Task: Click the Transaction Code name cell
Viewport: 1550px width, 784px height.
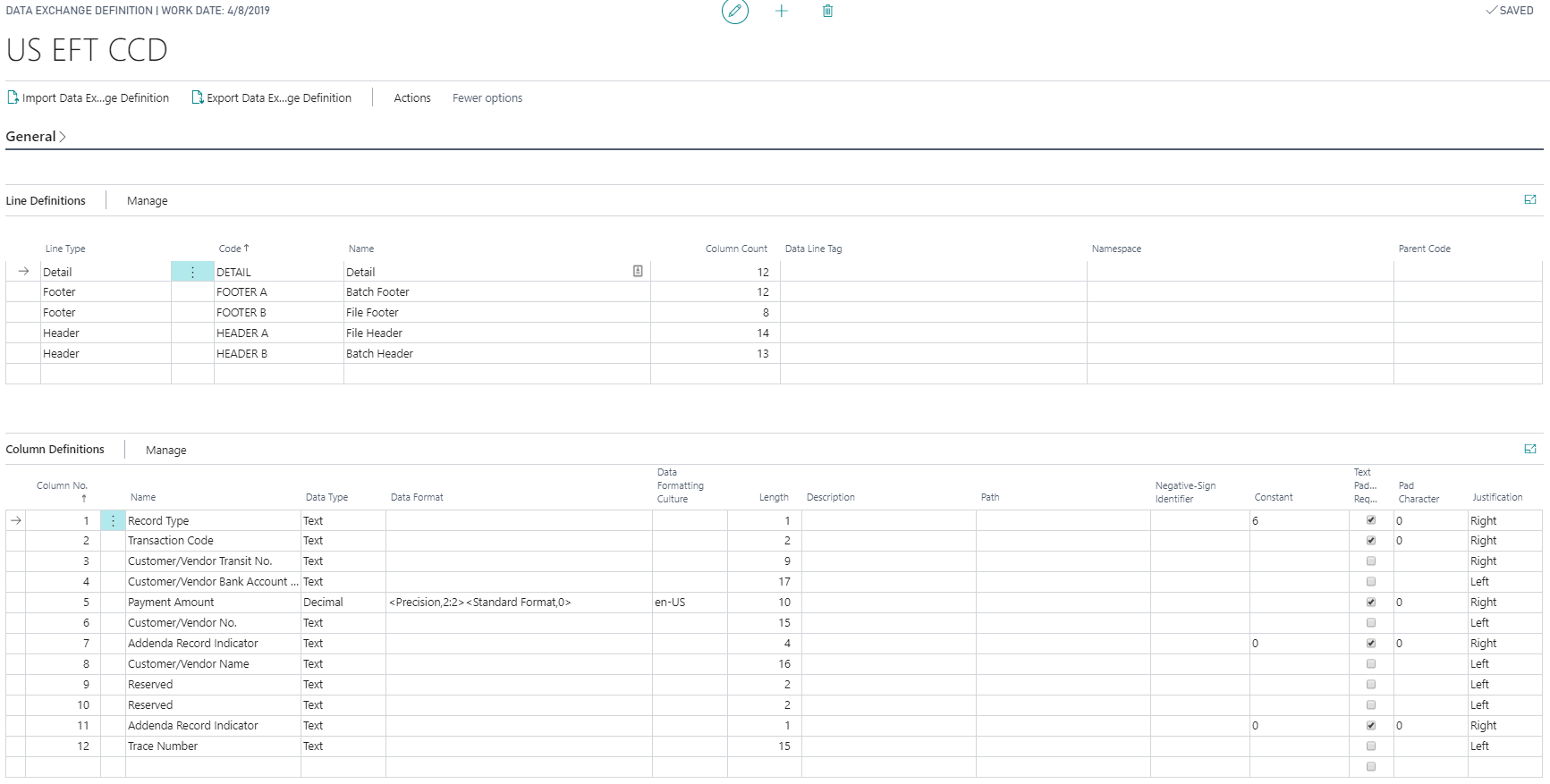Action: [213, 541]
